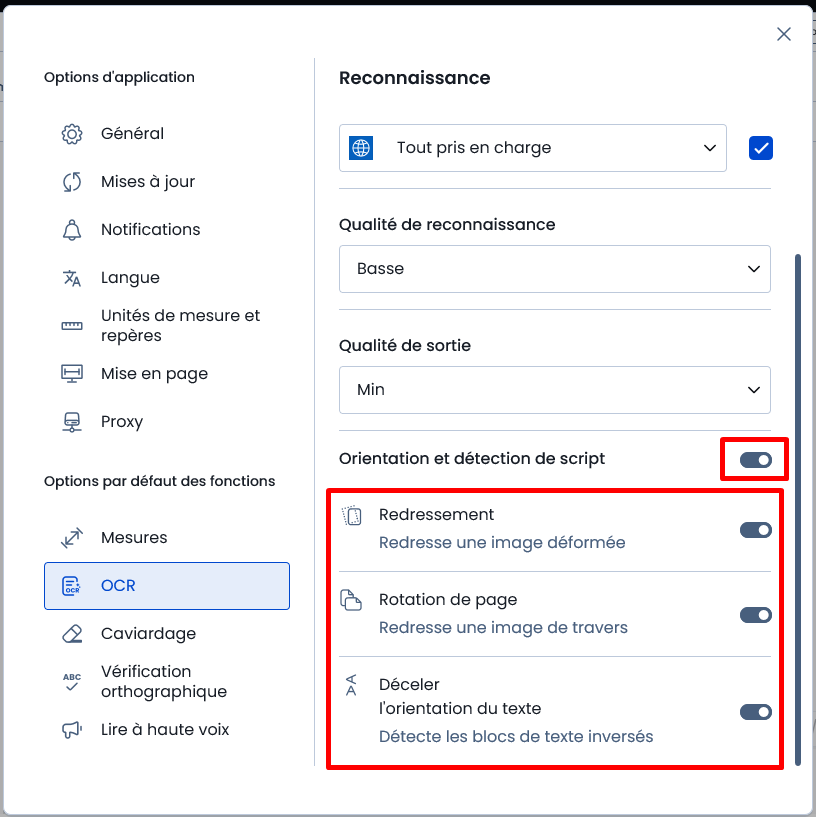Select the Mises à jour refresh icon
816x817 pixels.
coord(72,182)
